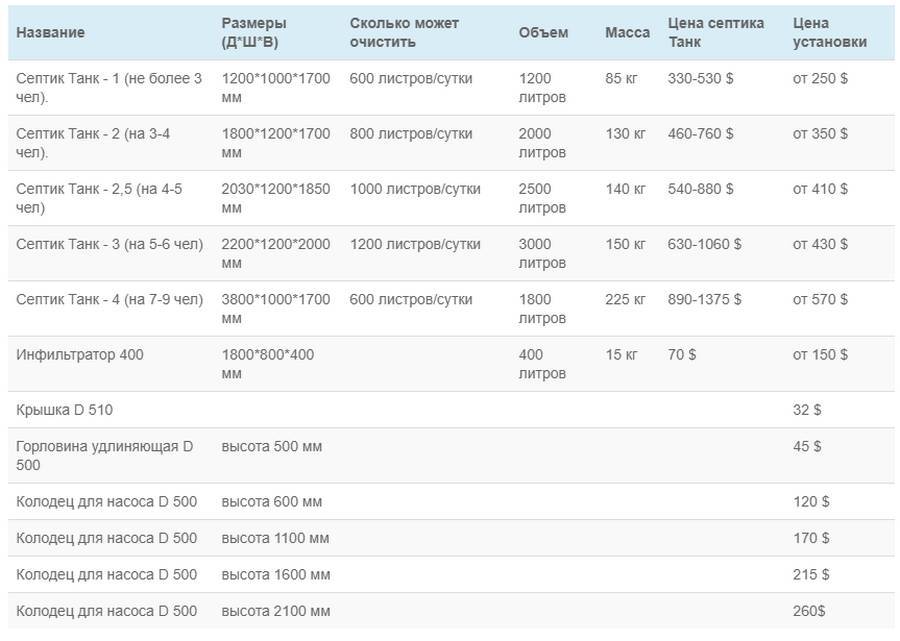Select the '460-760 $' price cell
Viewport: 900px width, 641px height.
coord(699,134)
